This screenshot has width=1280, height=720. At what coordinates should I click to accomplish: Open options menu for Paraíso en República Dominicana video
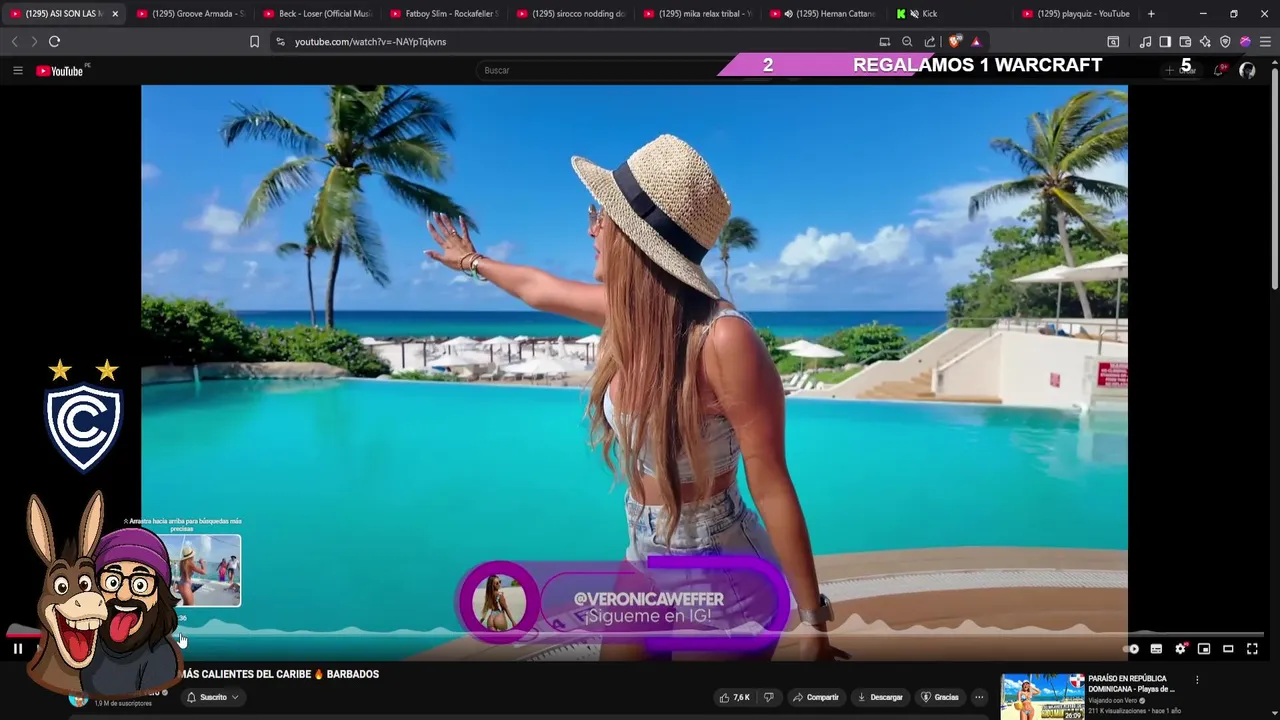tap(1197, 680)
